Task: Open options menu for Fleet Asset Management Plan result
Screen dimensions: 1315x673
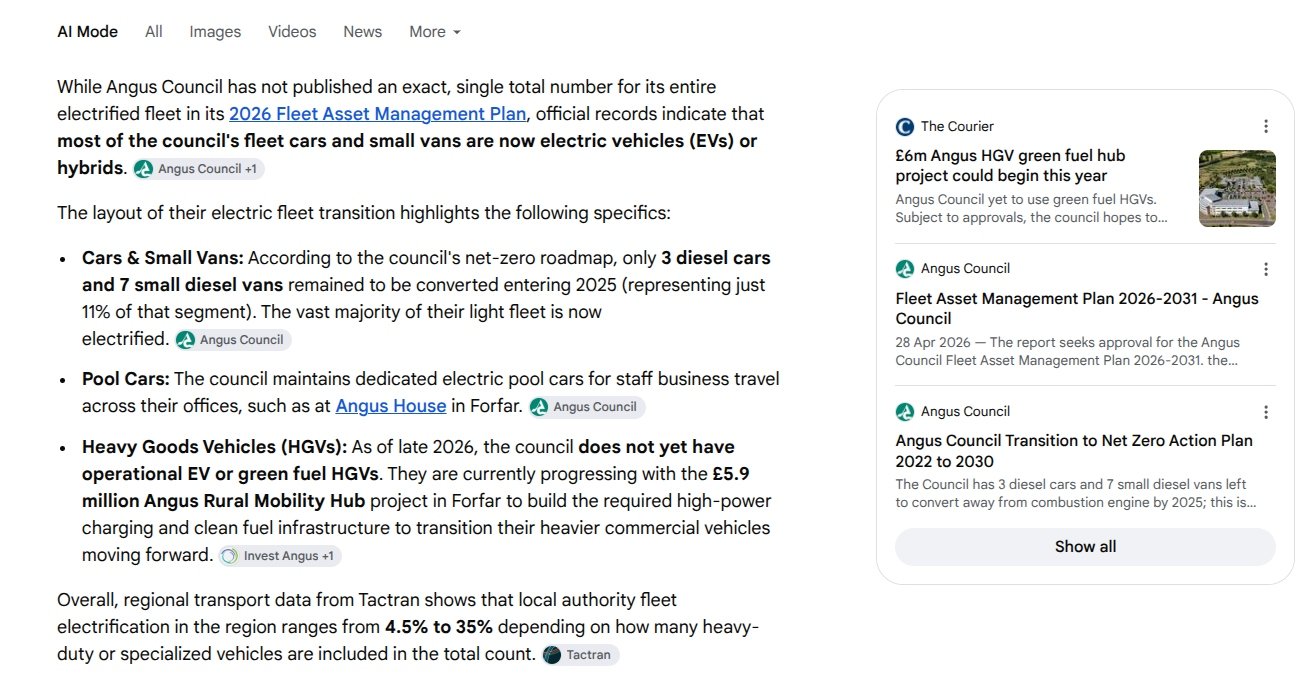Action: pos(1265,269)
